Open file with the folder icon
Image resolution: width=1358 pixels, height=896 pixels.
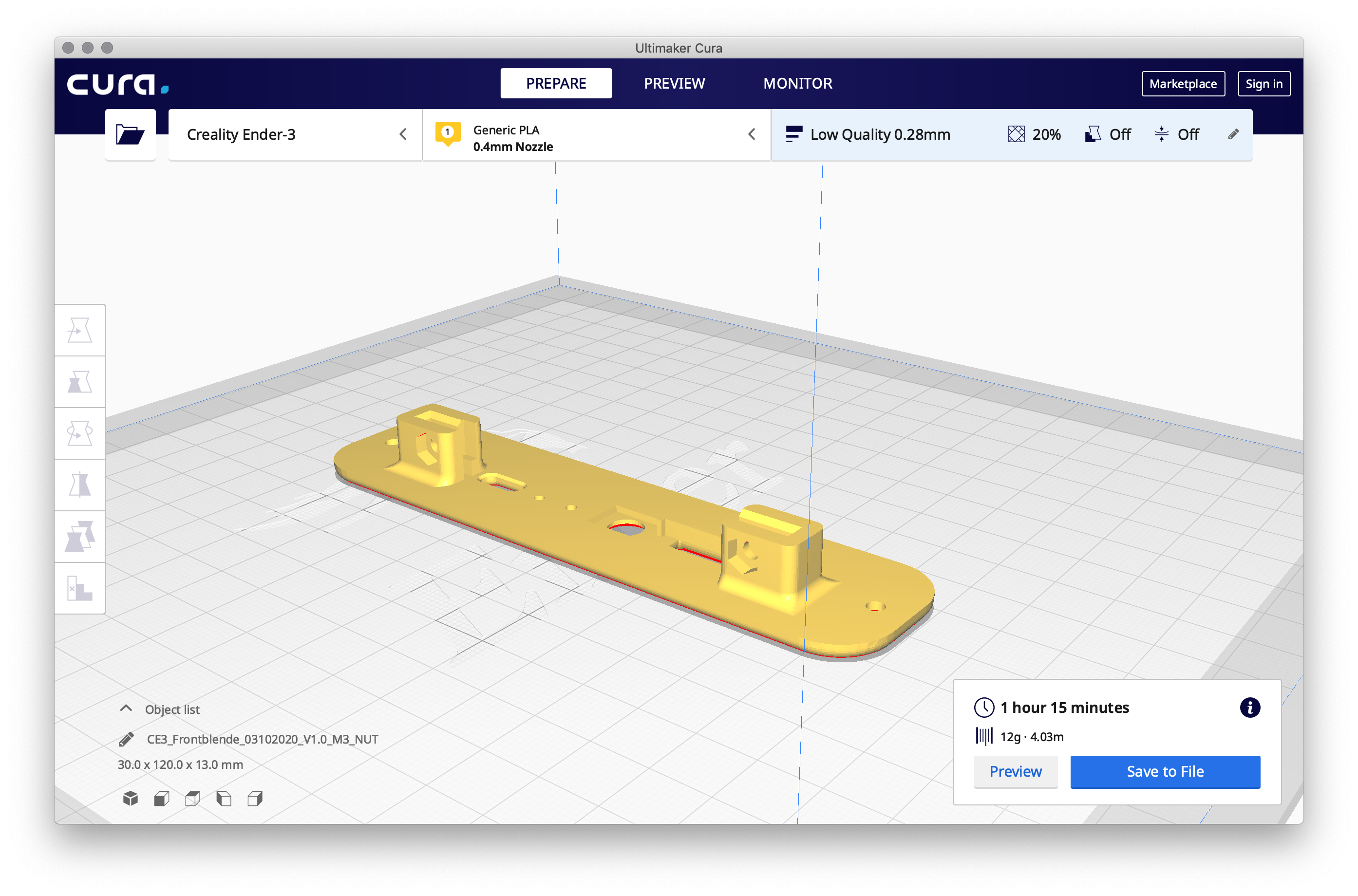click(131, 135)
